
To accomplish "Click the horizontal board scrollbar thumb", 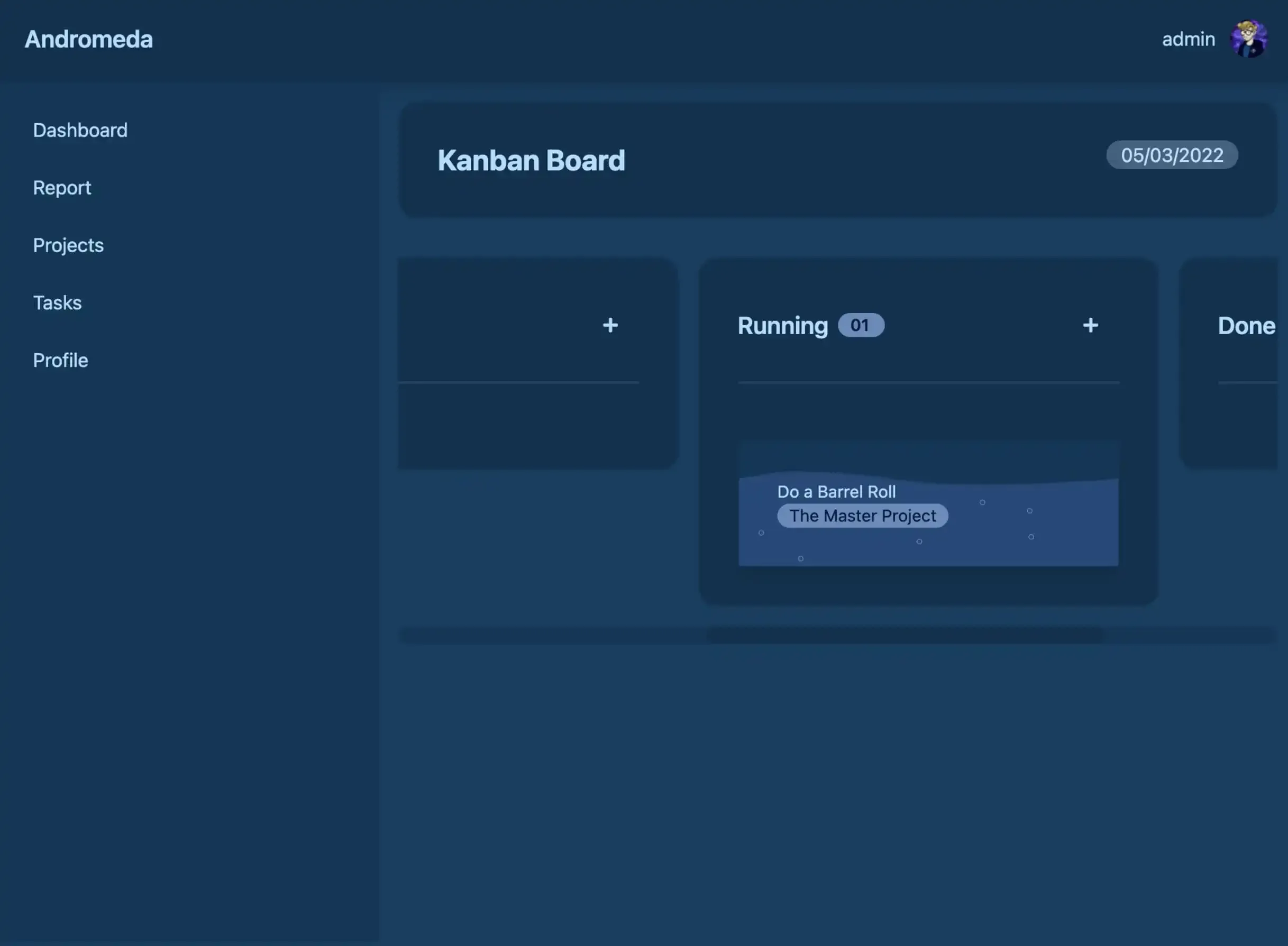I will point(905,635).
